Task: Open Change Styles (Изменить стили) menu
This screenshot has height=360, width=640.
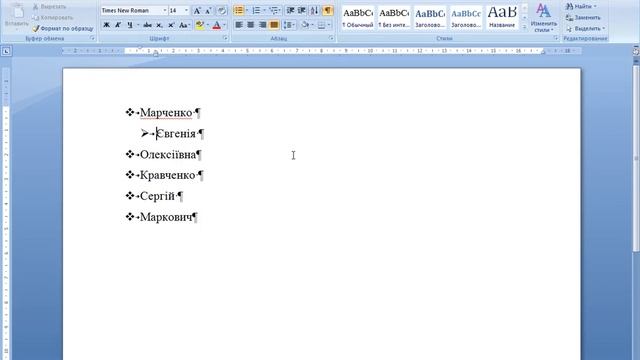Action: point(544,18)
